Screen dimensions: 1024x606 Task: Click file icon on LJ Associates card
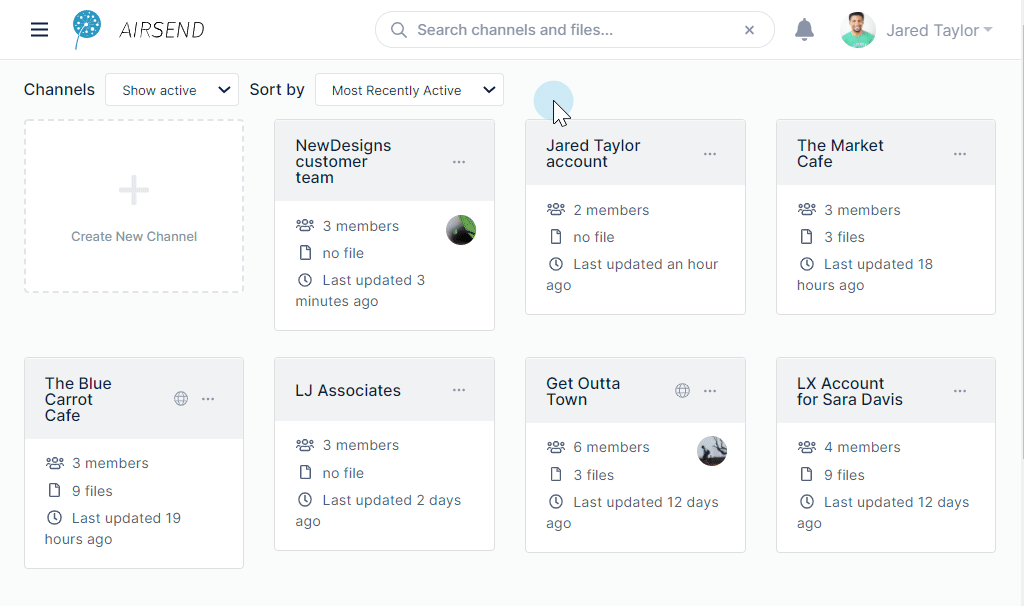(305, 472)
